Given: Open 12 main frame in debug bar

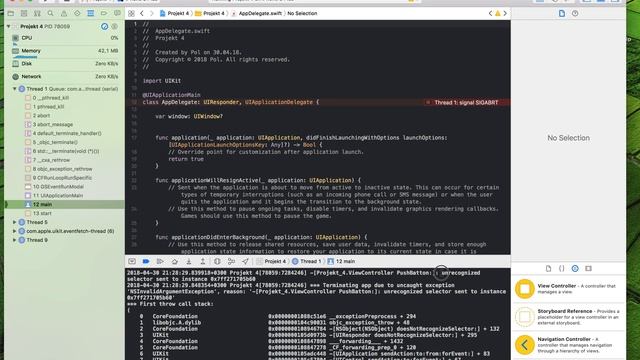Looking at the screenshot, I should pyautogui.click(x=341, y=261).
